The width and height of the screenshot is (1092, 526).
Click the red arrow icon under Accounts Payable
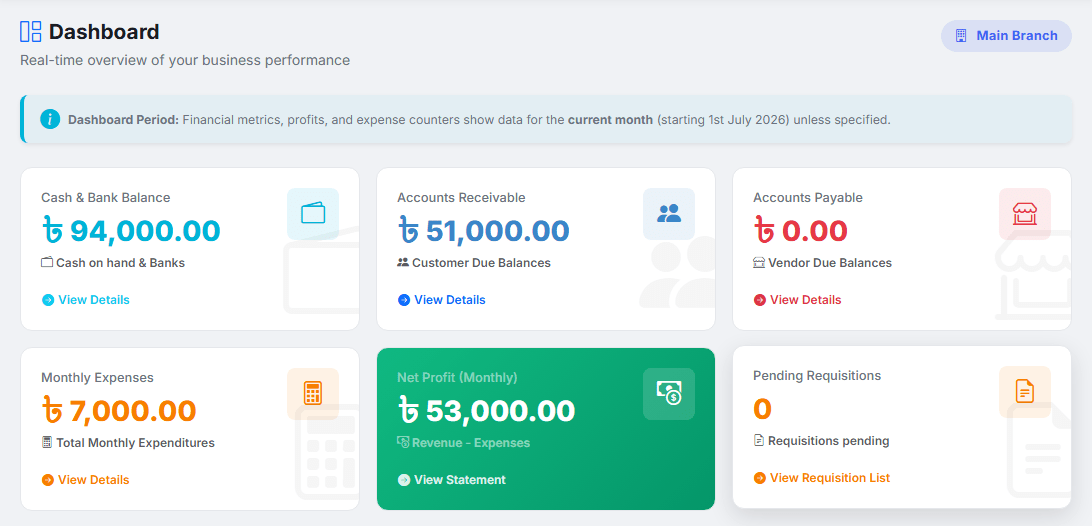click(759, 300)
